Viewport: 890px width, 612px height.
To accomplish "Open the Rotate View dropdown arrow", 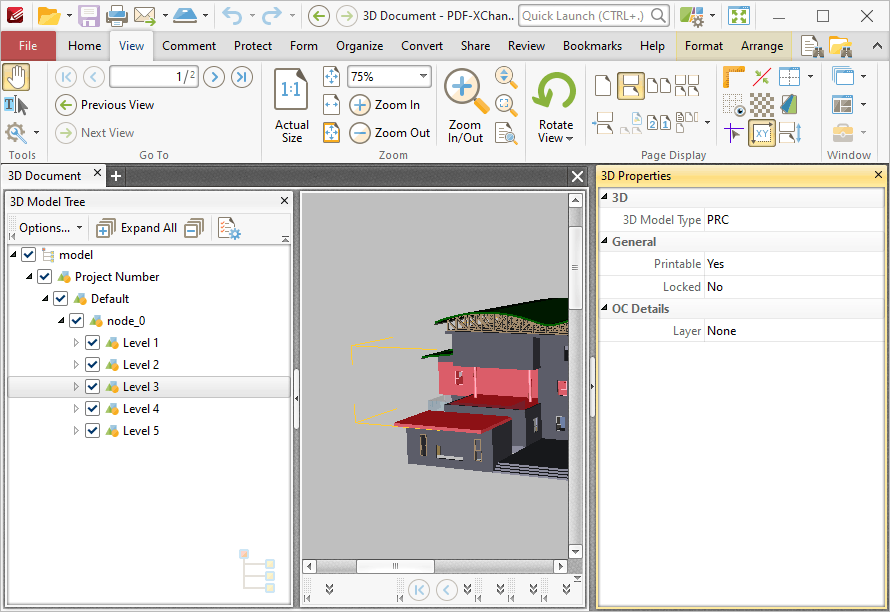I will [x=569, y=139].
